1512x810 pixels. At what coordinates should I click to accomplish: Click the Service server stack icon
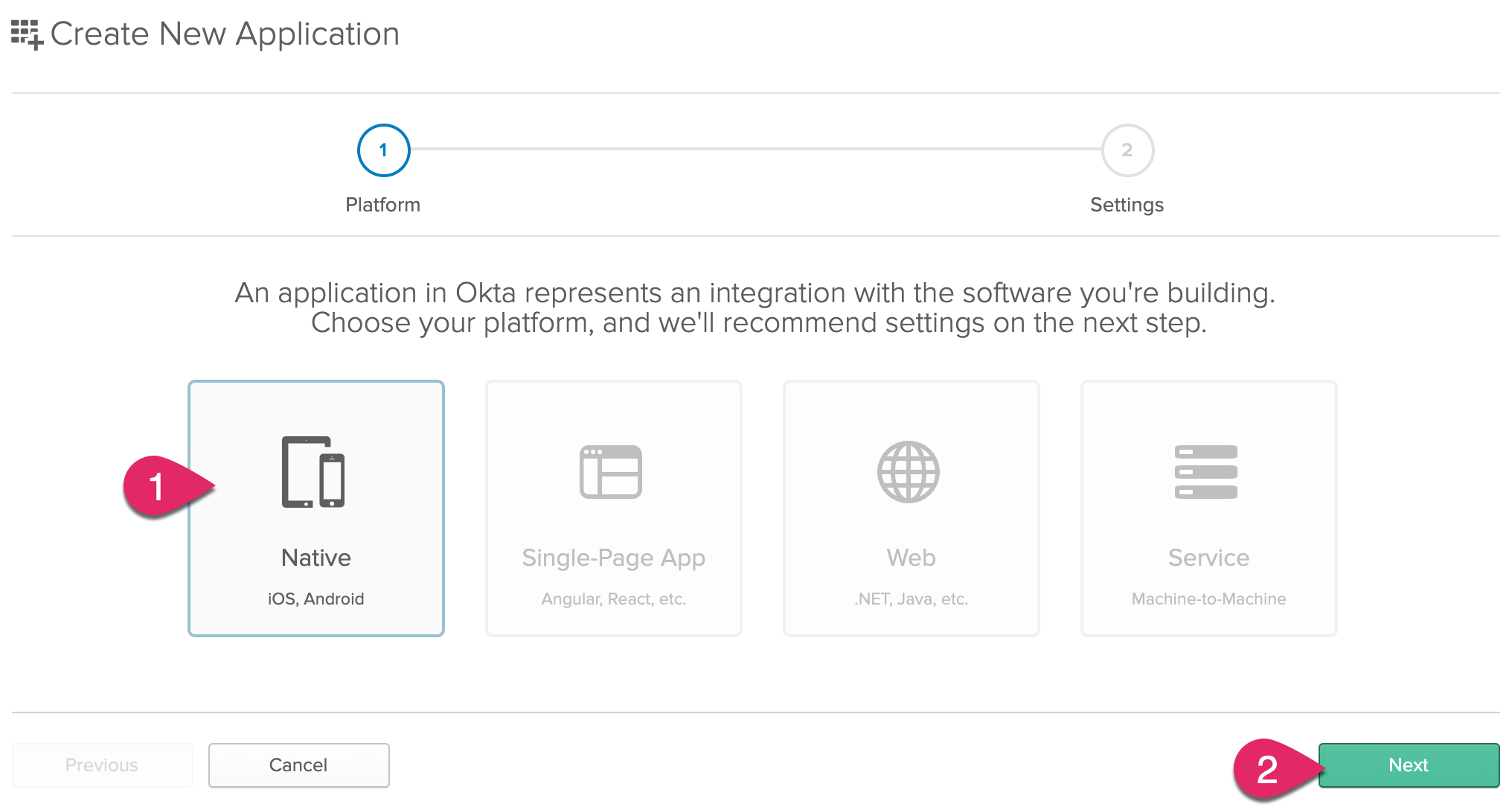click(x=1206, y=472)
